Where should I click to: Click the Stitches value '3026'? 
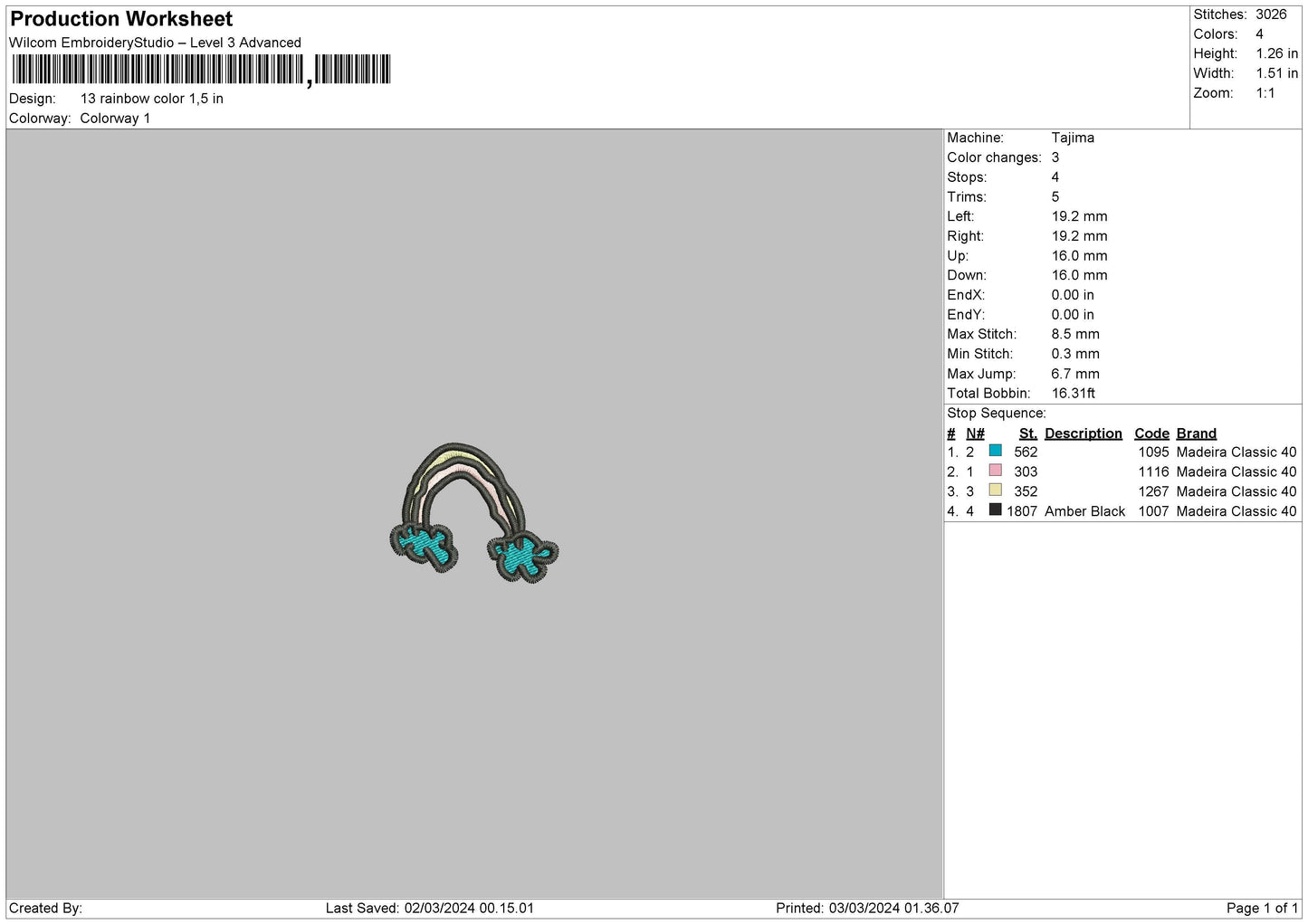1271,14
